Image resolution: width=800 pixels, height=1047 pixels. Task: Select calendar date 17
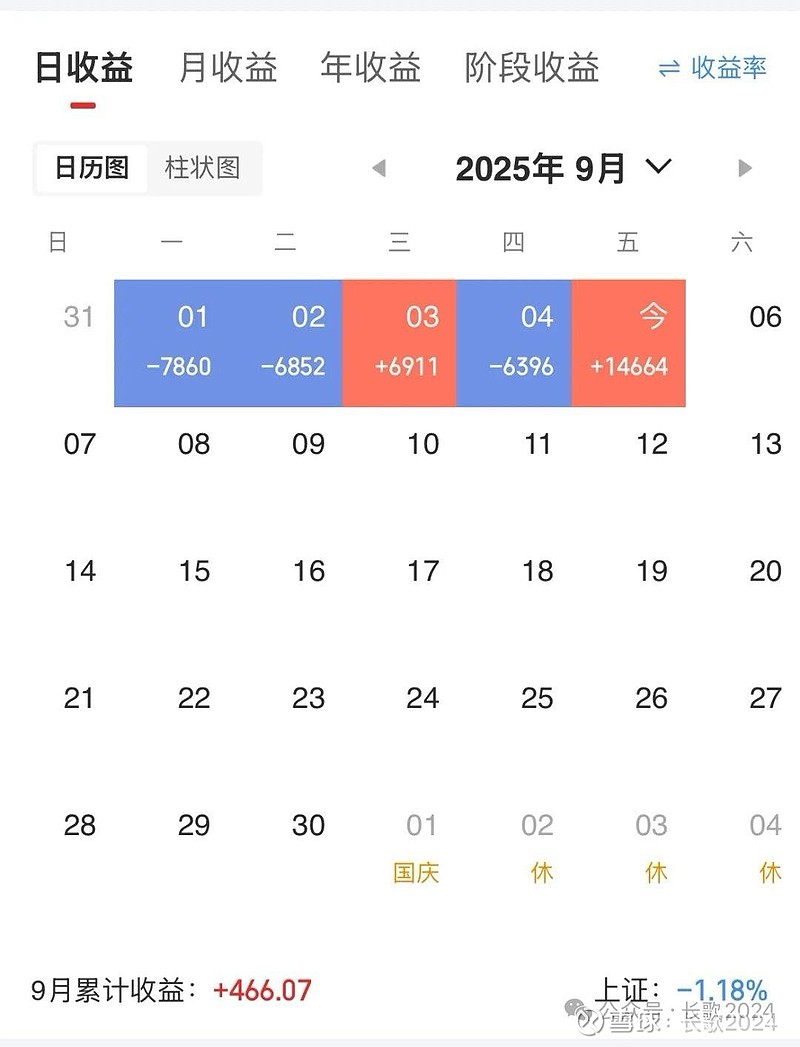pos(422,571)
